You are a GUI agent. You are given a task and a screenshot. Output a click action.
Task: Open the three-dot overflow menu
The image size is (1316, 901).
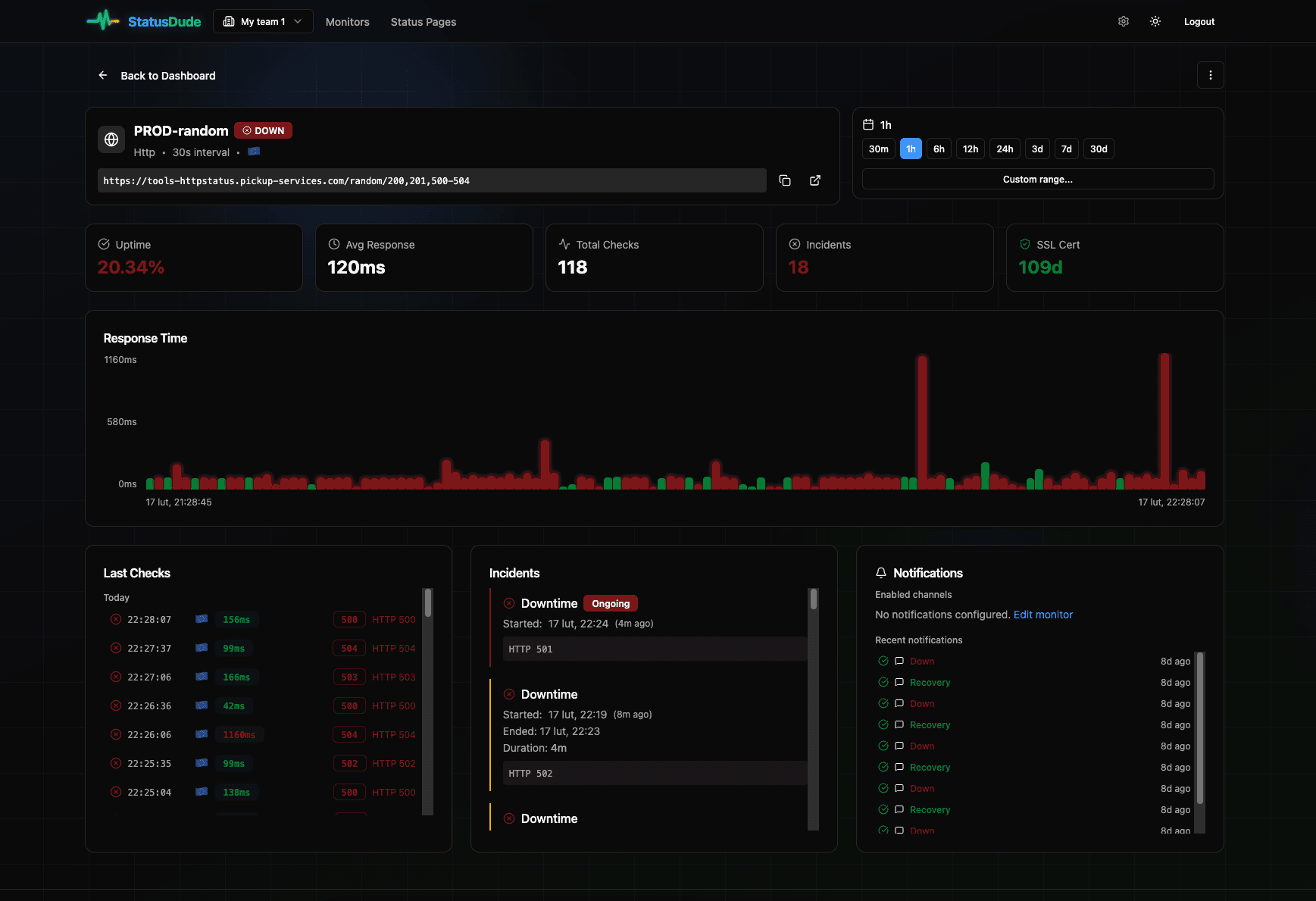point(1211,75)
